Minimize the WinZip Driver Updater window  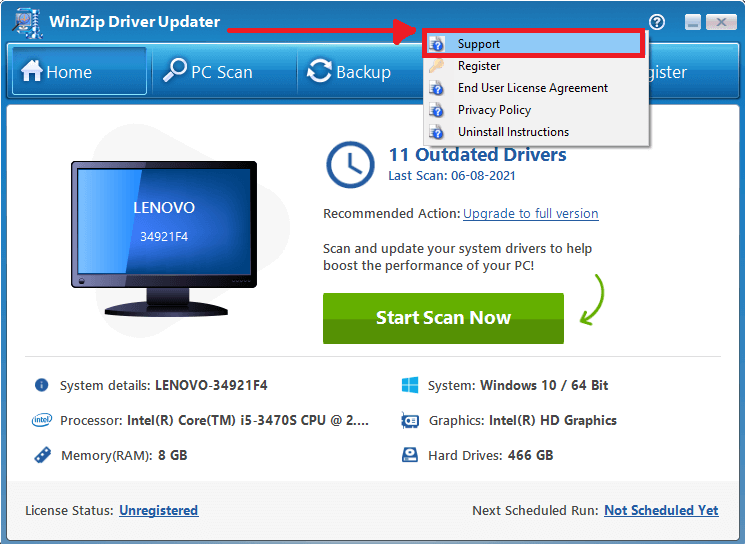tap(693, 22)
